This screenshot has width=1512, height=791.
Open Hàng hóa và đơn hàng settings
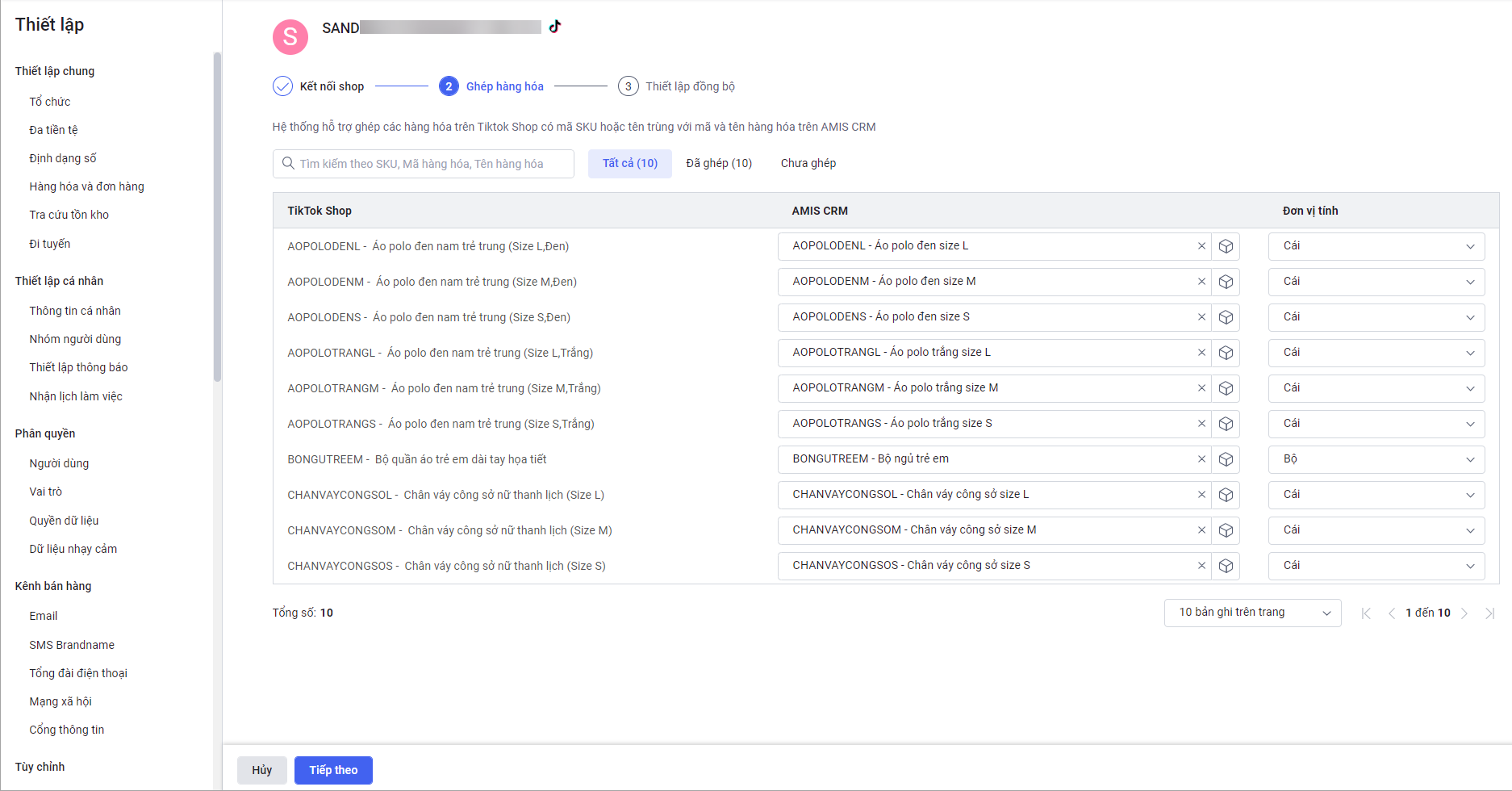(x=87, y=186)
